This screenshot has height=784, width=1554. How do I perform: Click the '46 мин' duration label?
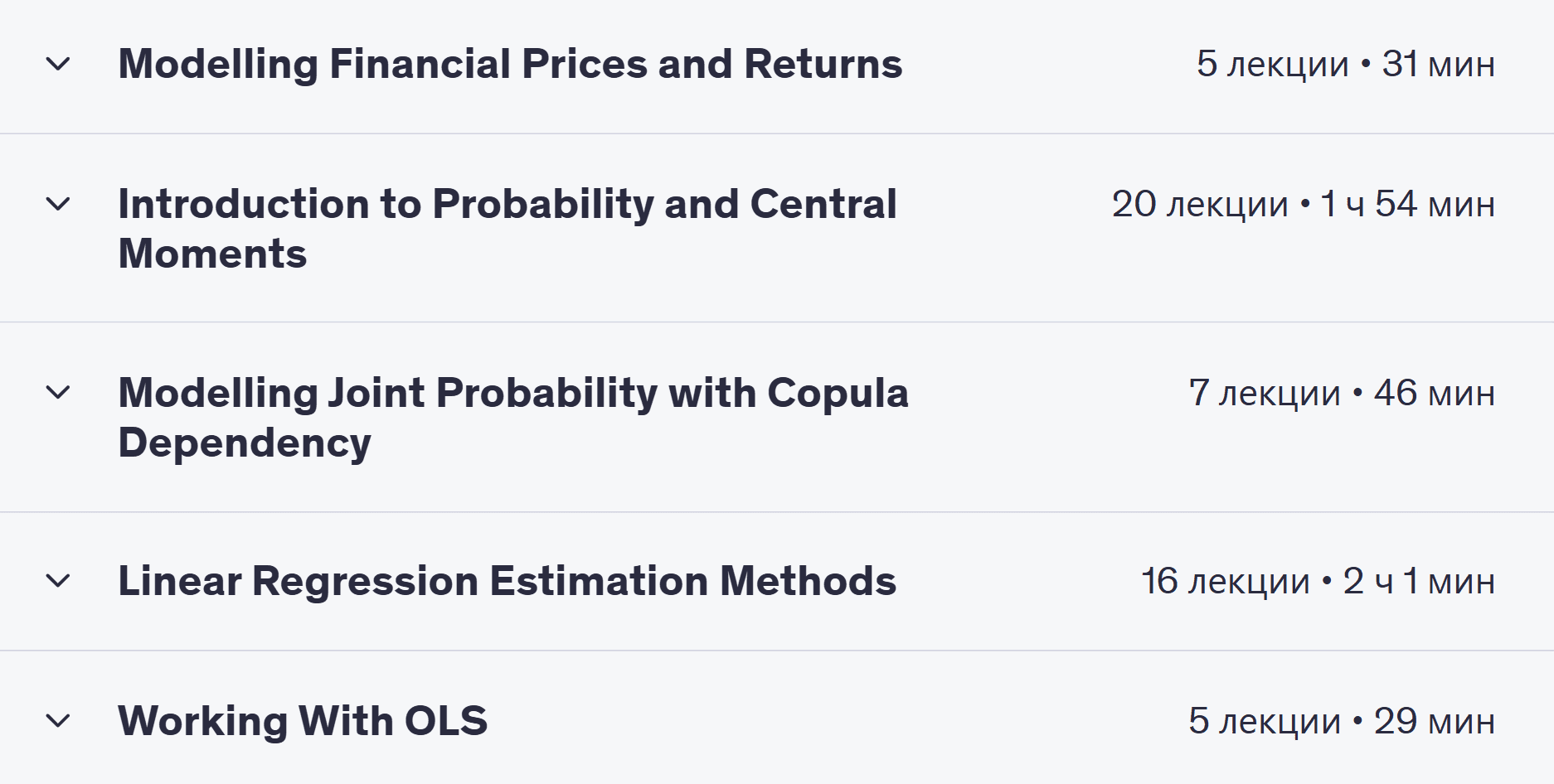click(x=1434, y=393)
